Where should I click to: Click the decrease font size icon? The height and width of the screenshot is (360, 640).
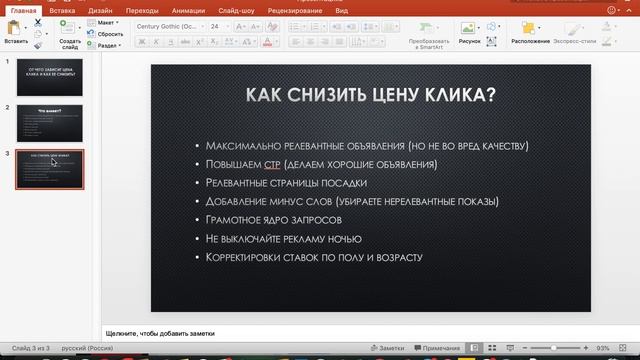coord(255,27)
